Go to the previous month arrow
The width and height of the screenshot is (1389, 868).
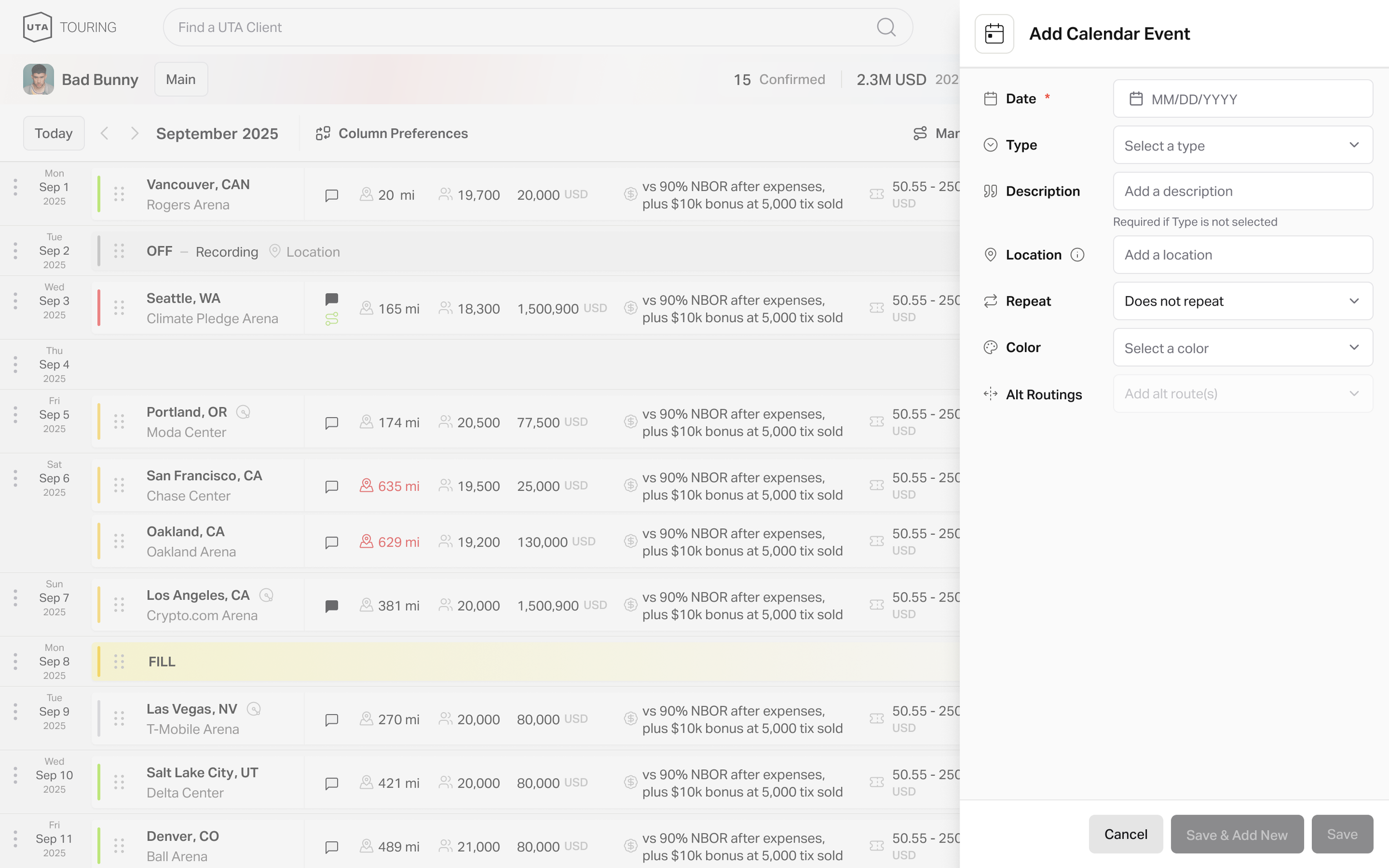point(104,133)
